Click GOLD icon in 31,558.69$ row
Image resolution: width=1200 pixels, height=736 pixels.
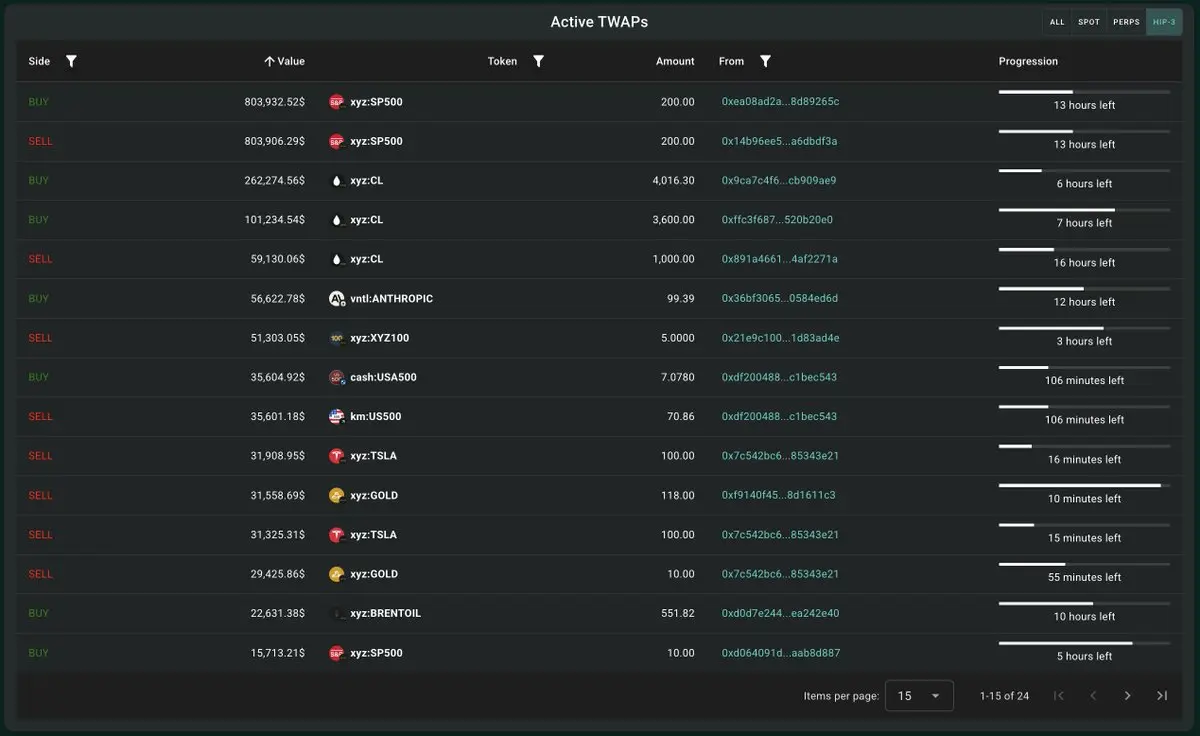[x=337, y=495]
